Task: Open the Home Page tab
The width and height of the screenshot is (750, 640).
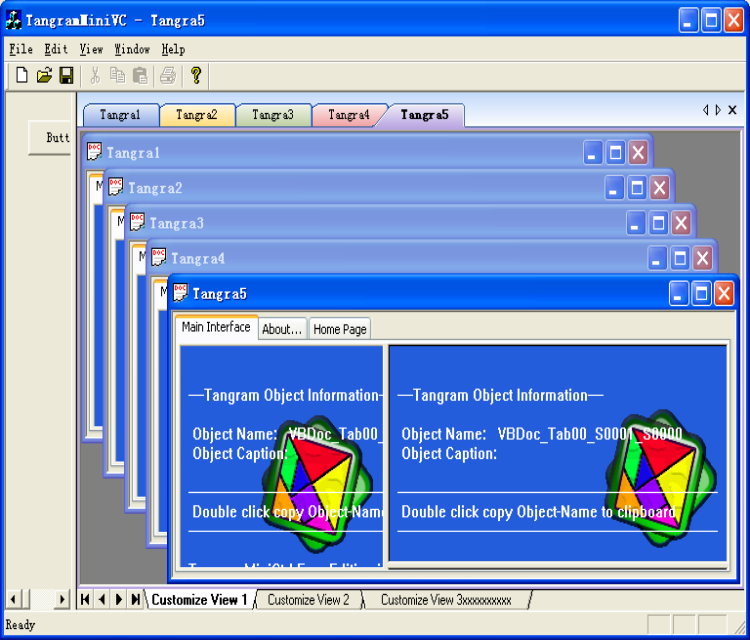Action: (340, 329)
